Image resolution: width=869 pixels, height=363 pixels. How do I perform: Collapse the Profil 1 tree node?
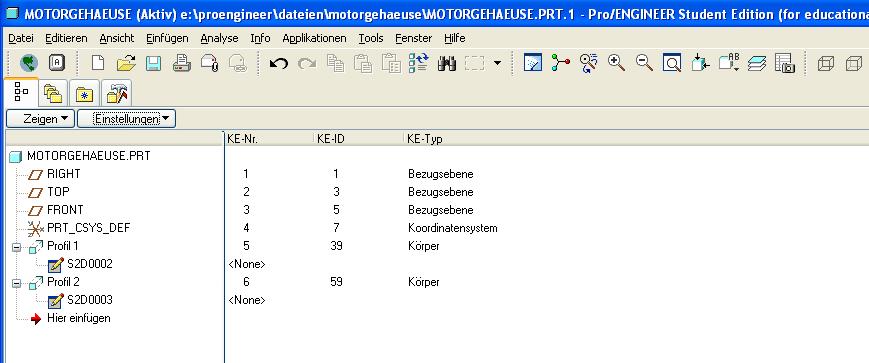click(x=17, y=247)
